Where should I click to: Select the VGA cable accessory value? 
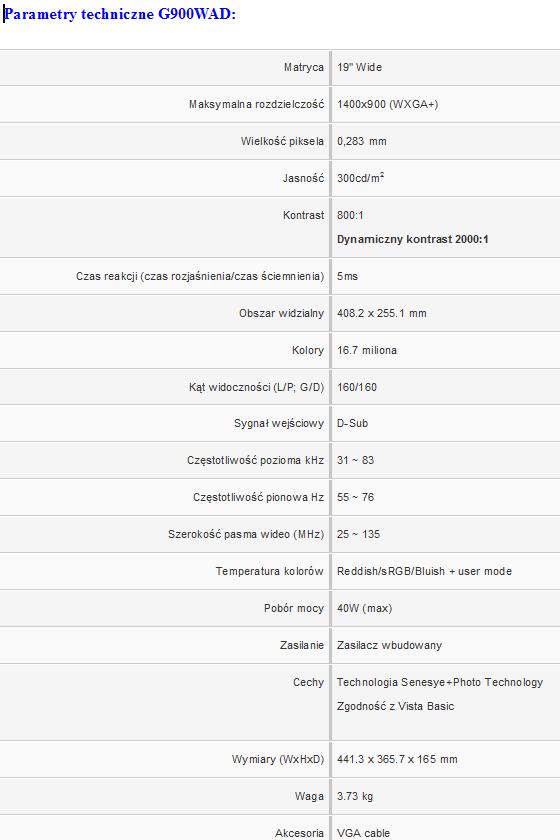tap(363, 834)
